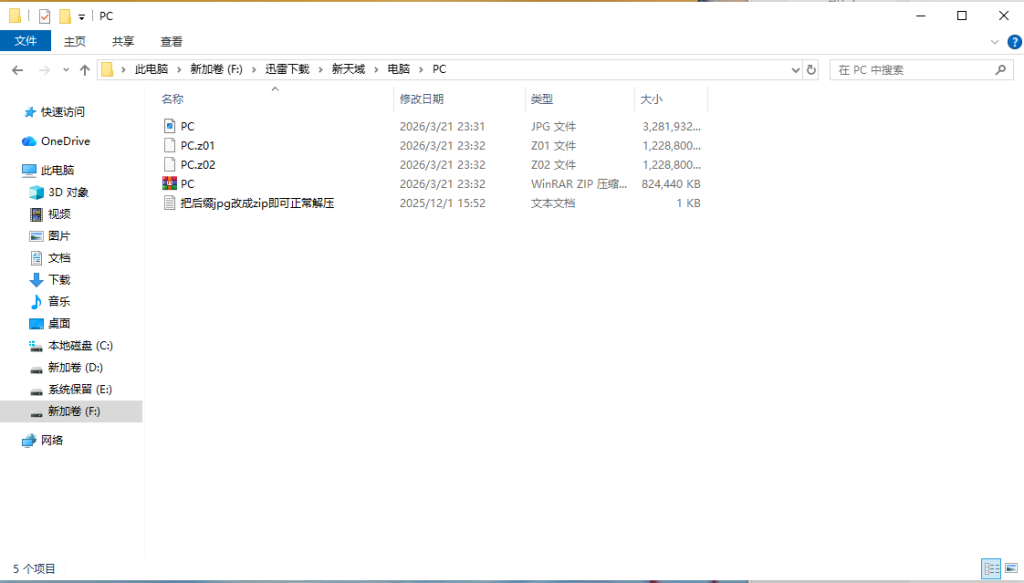This screenshot has width=1024, height=583.
Task: Click the WinRAR icon of the PC ZIP archive
Action: coord(170,183)
